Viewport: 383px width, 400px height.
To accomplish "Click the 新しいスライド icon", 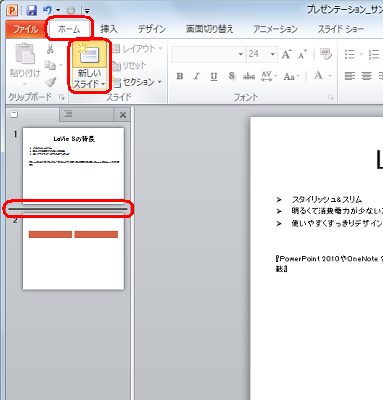I will coord(89,54).
